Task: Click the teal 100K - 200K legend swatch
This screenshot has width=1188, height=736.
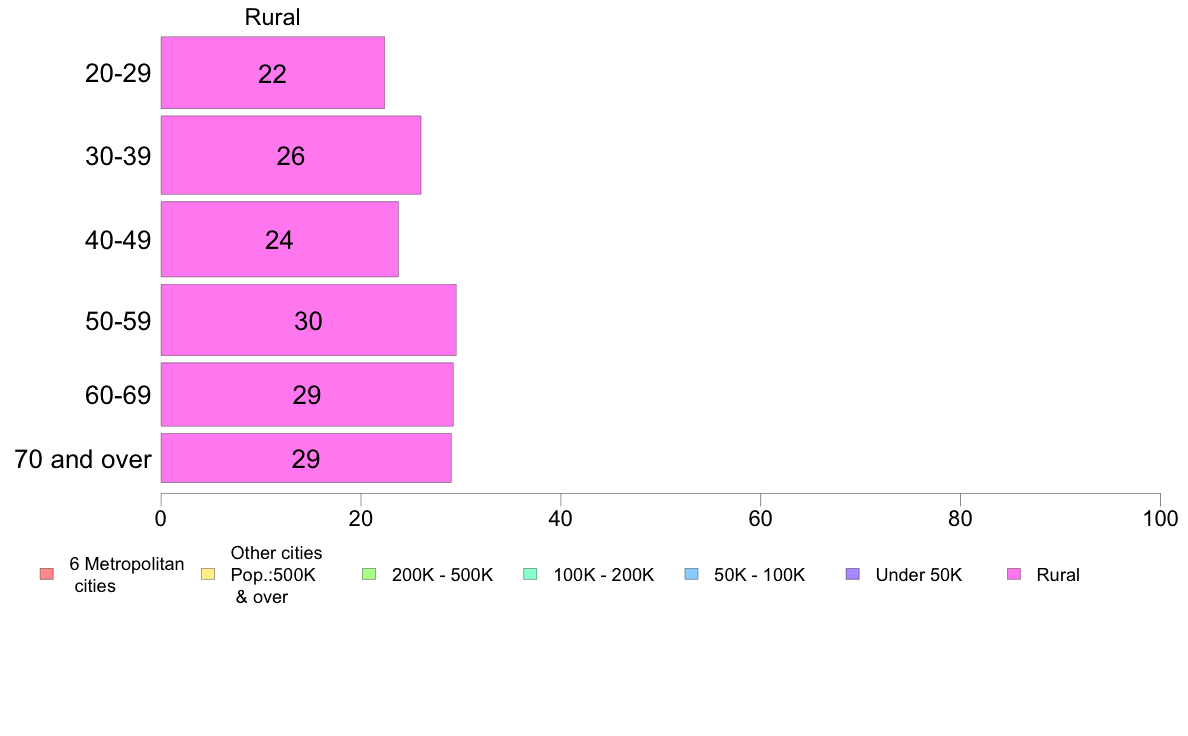Action: 530,575
